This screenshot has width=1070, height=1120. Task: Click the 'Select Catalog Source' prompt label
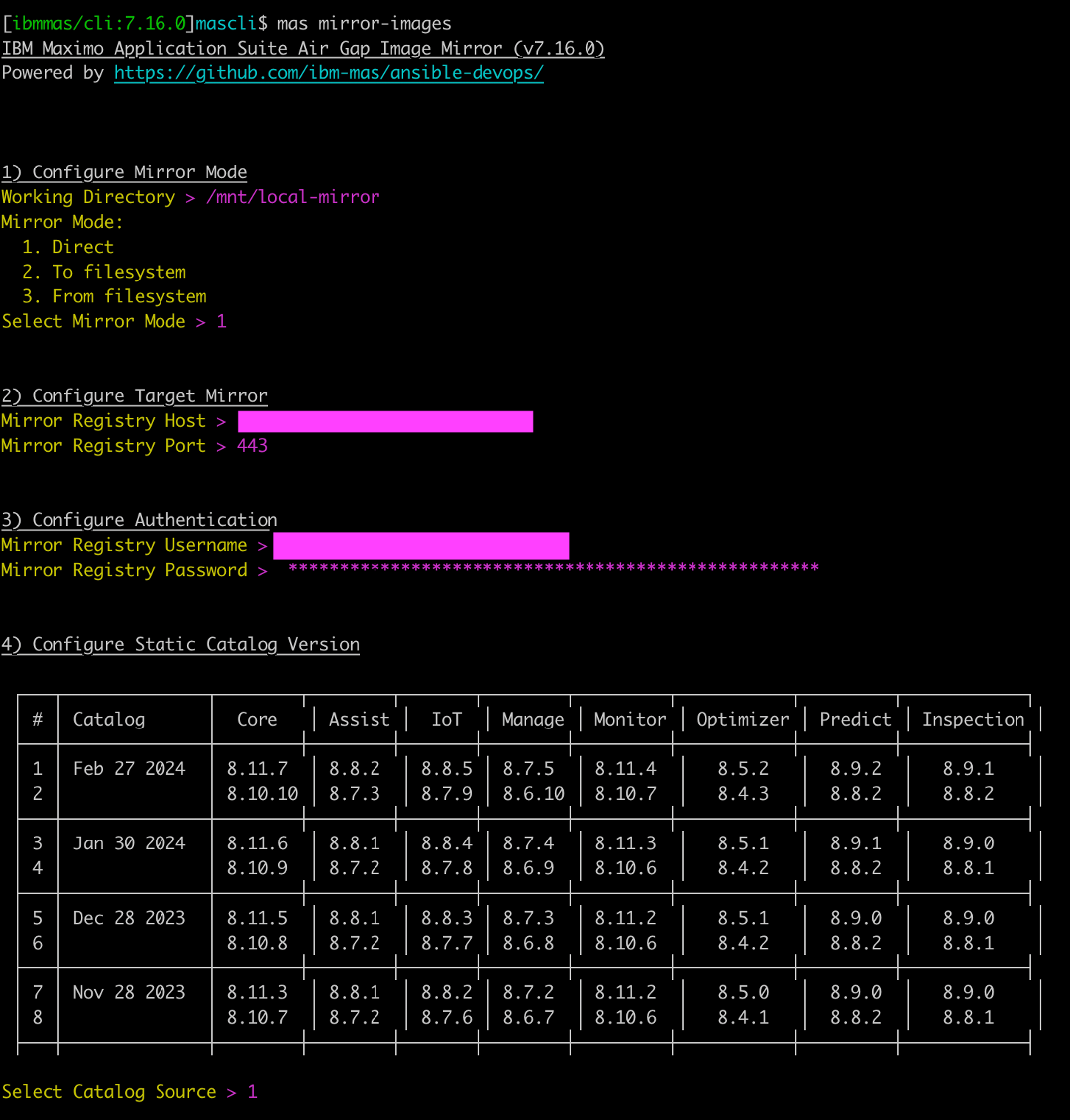109,1092
